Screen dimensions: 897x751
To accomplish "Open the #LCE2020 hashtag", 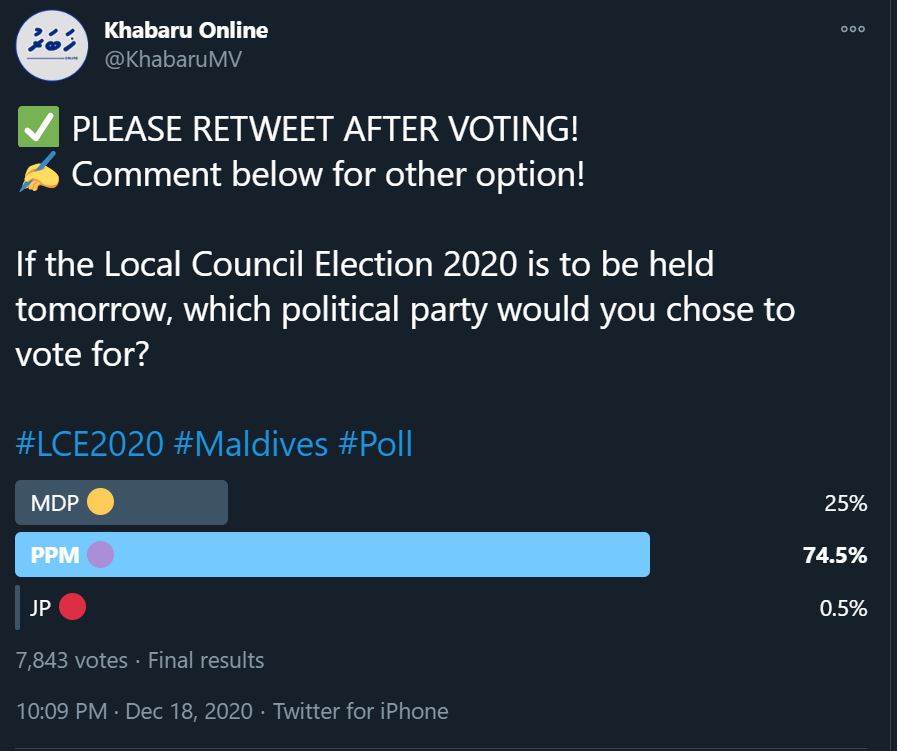I will 89,443.
